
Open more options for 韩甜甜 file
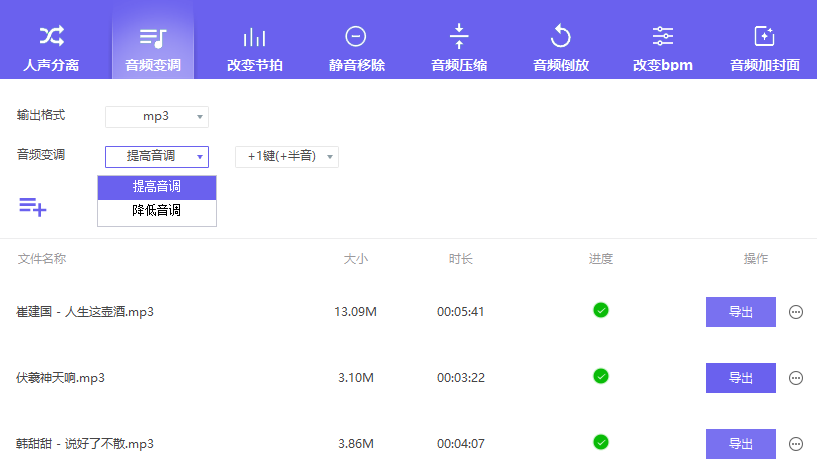click(796, 444)
